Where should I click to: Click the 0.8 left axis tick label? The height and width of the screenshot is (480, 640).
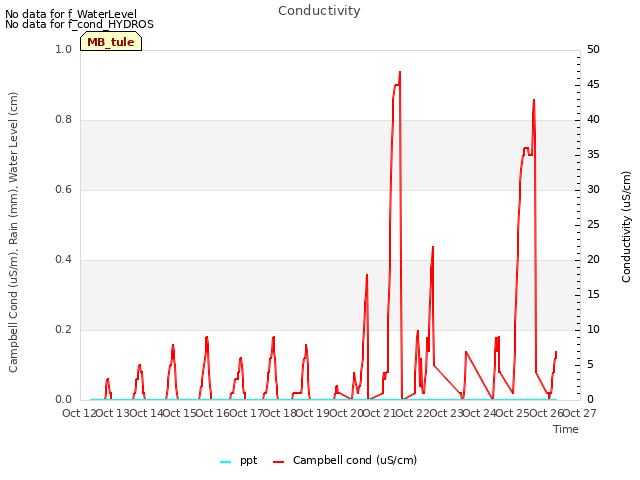(63, 120)
